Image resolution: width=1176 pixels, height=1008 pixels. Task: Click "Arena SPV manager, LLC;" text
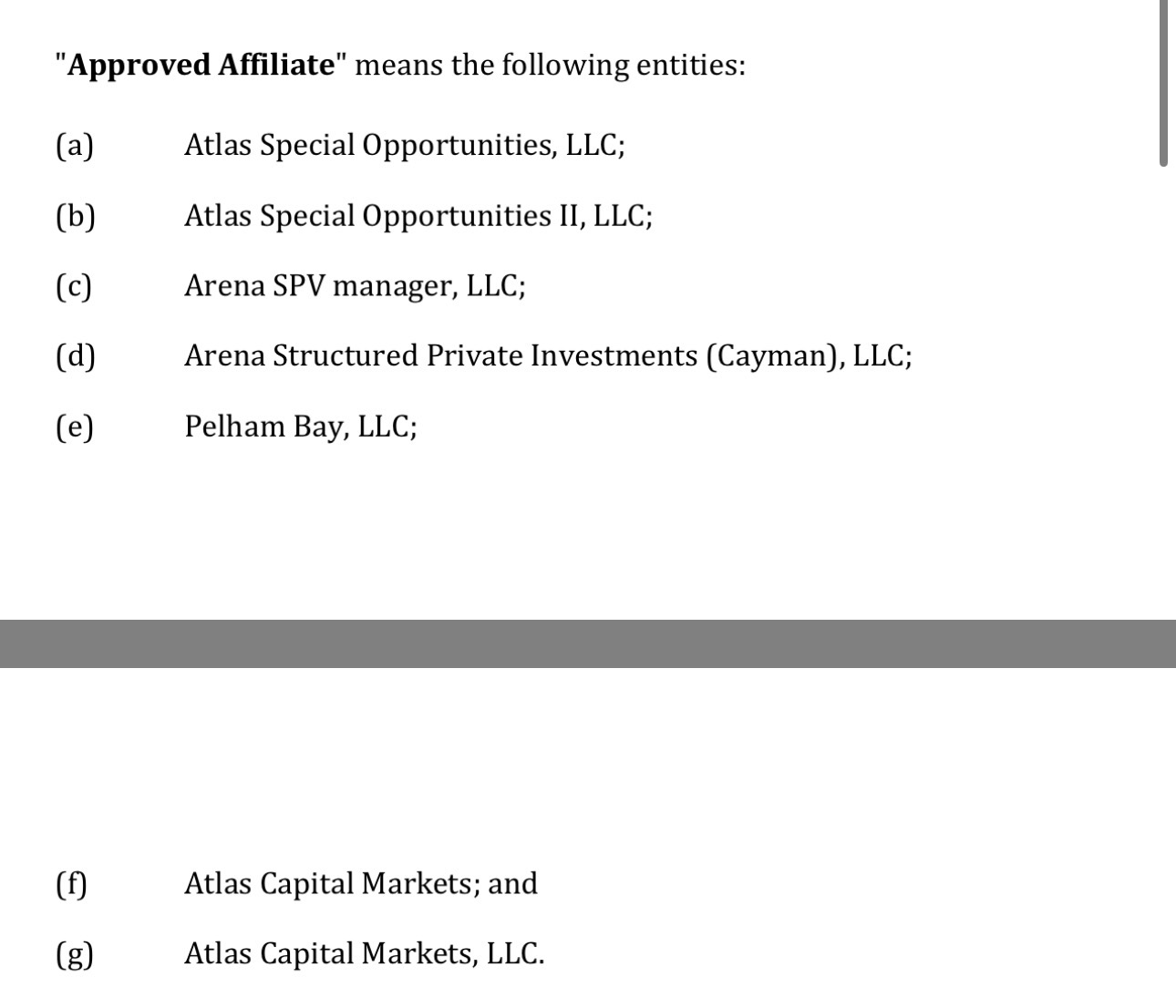pos(355,286)
